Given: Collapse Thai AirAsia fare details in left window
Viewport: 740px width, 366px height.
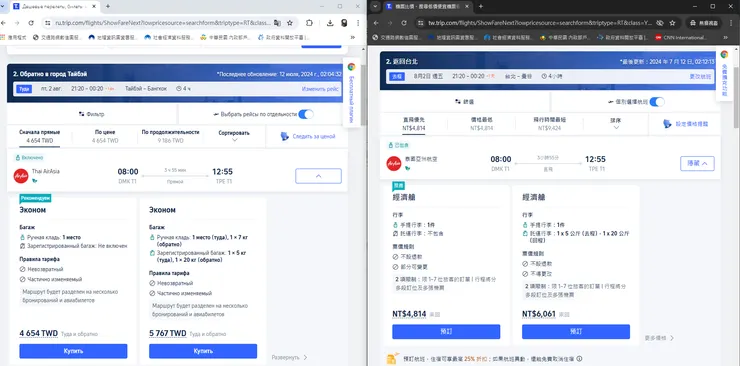Looking at the screenshot, I should [x=318, y=176].
